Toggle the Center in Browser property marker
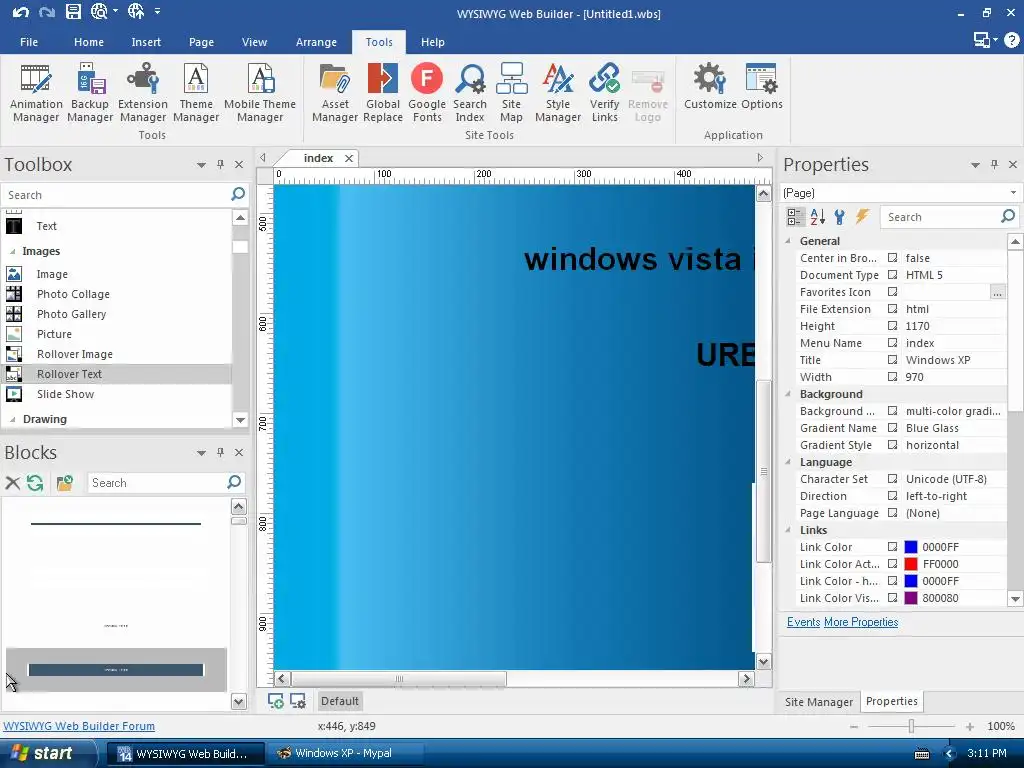Screen dimensions: 1024x768 (892, 258)
